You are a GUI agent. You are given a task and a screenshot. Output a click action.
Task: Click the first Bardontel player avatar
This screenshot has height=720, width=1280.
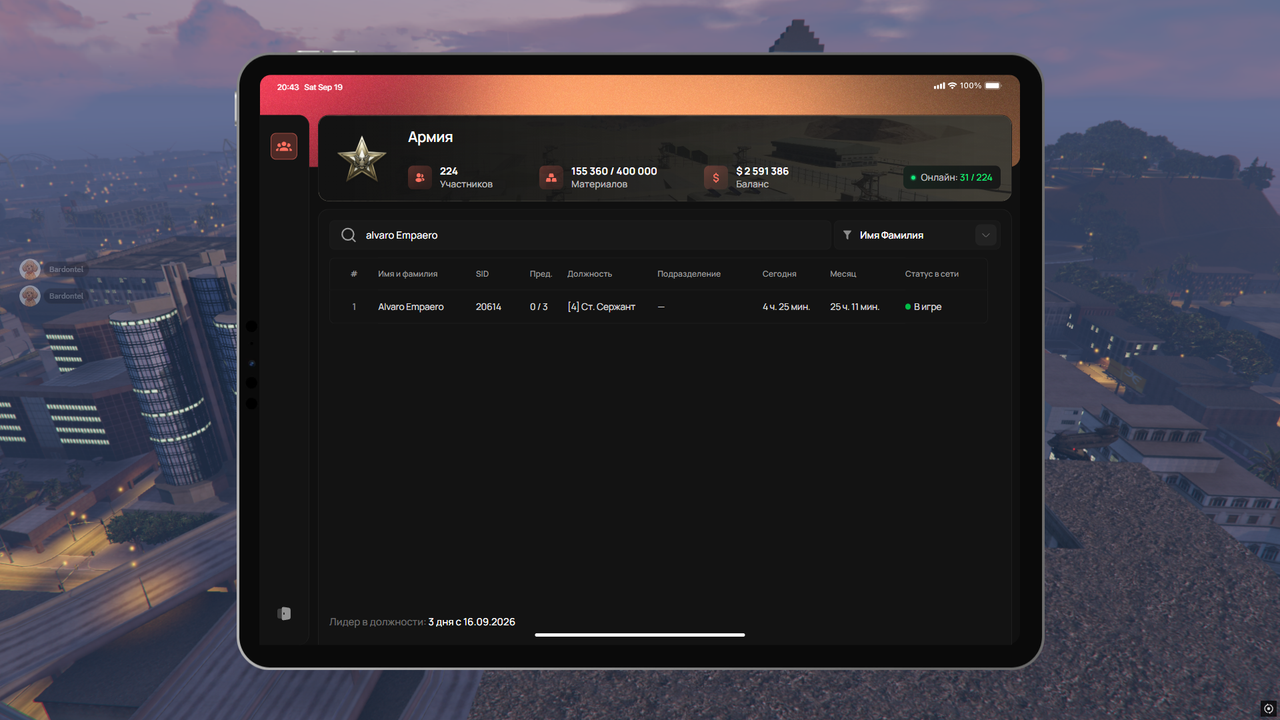pyautogui.click(x=30, y=269)
